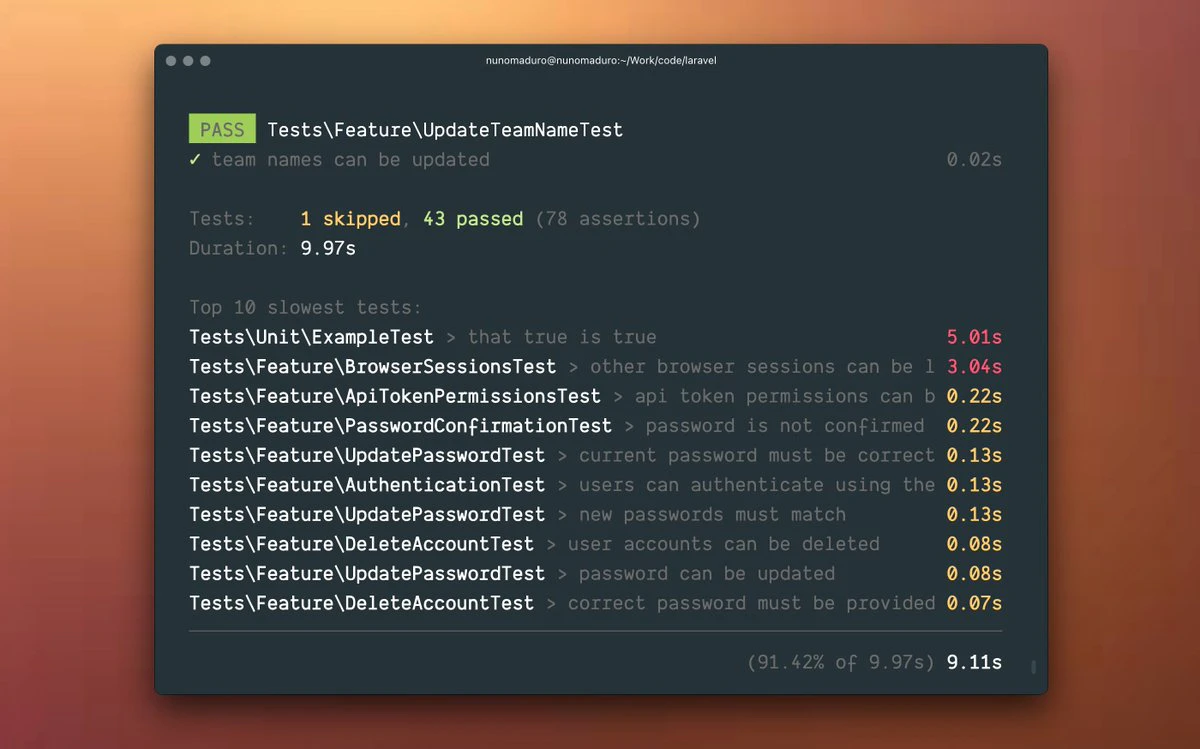
Task: Click the terminal scrollbar thumb at bottom right
Action: (1033, 666)
